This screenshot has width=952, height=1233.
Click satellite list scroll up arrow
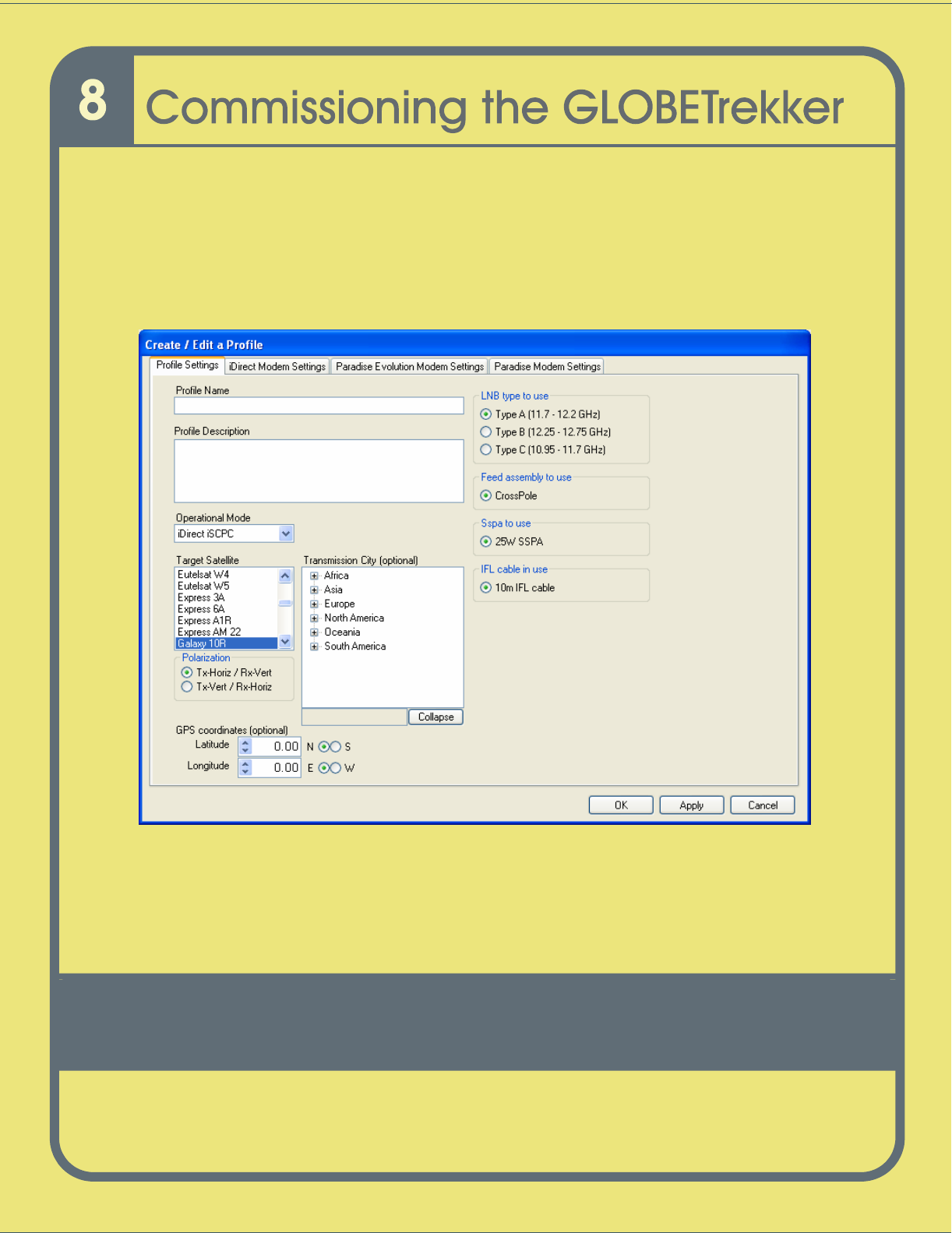(285, 576)
